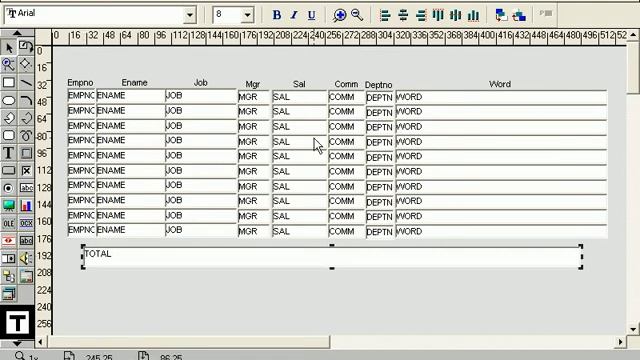Pick the Polyline tool
Image resolution: width=640 pixels, height=360 pixels.
(x=26, y=118)
